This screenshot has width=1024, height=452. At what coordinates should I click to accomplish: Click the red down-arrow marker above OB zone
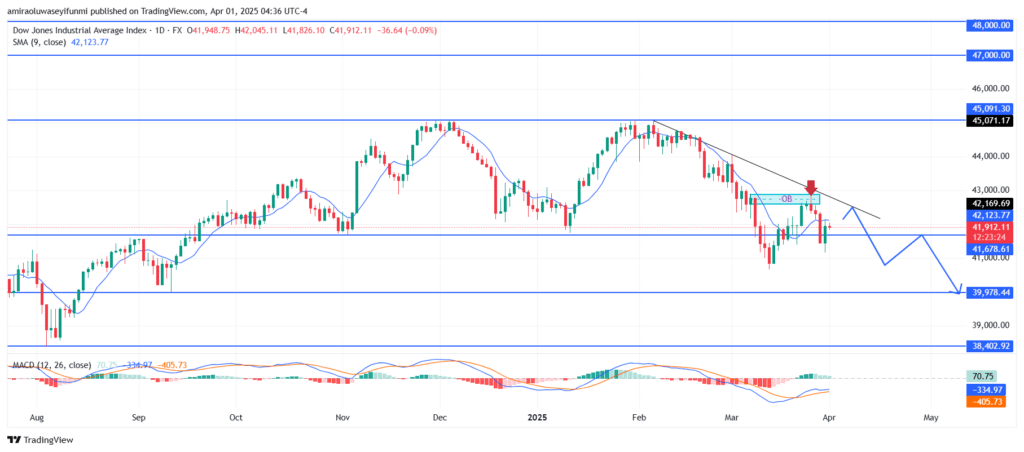[810, 187]
